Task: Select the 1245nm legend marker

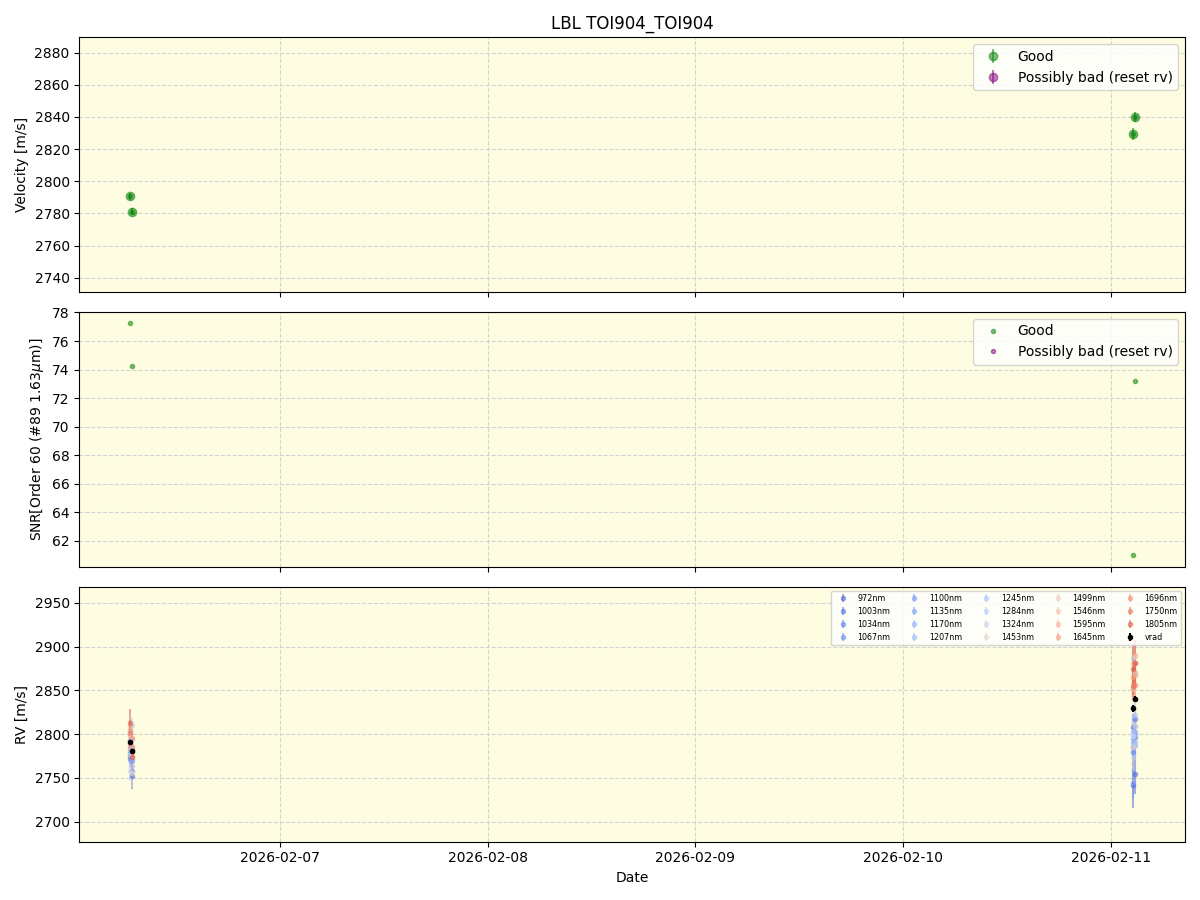Action: coord(985,598)
